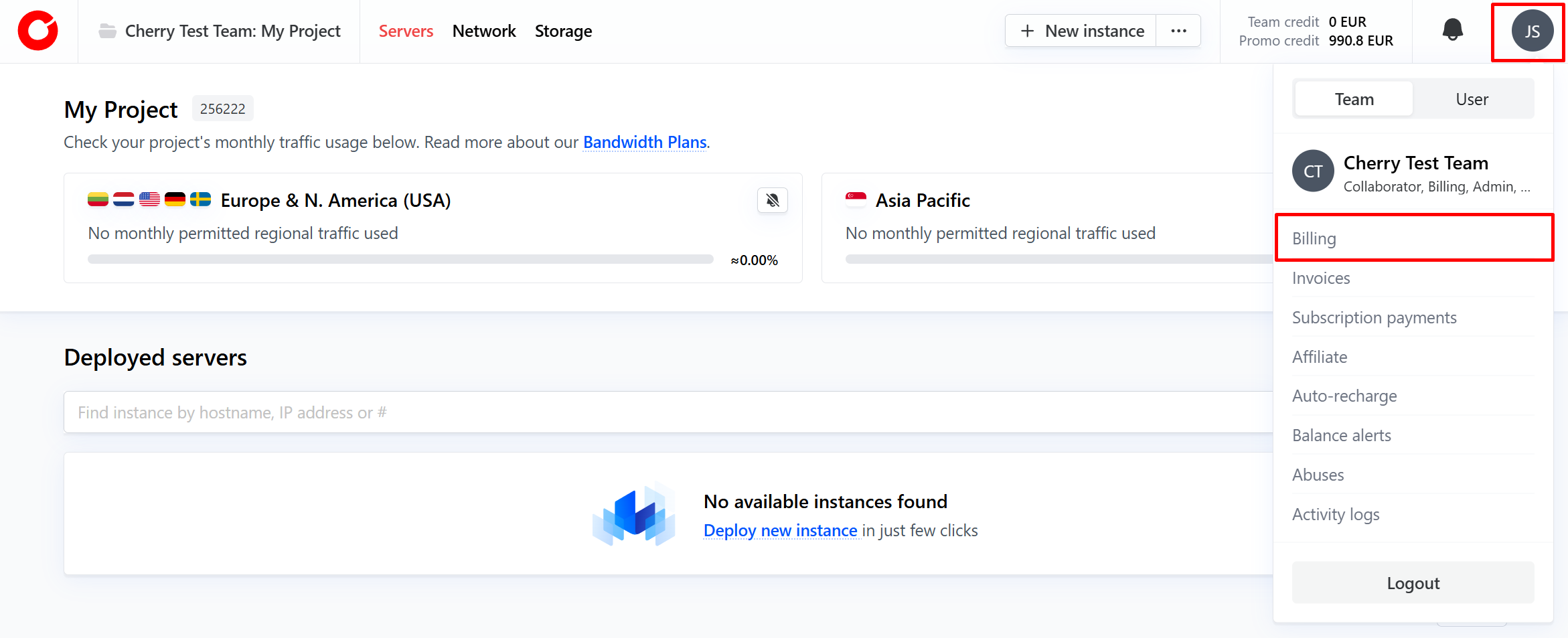The width and height of the screenshot is (1568, 638).
Task: Click the JS user avatar
Action: (1532, 31)
